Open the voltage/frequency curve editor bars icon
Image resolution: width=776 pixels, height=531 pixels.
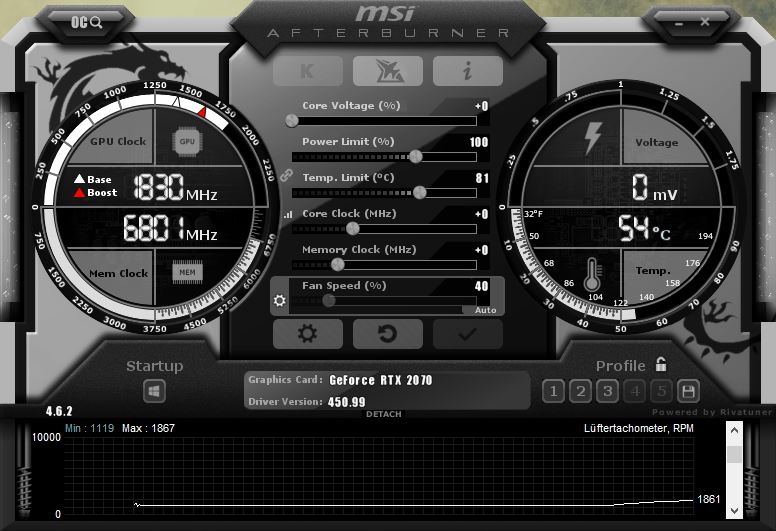[x=288, y=214]
